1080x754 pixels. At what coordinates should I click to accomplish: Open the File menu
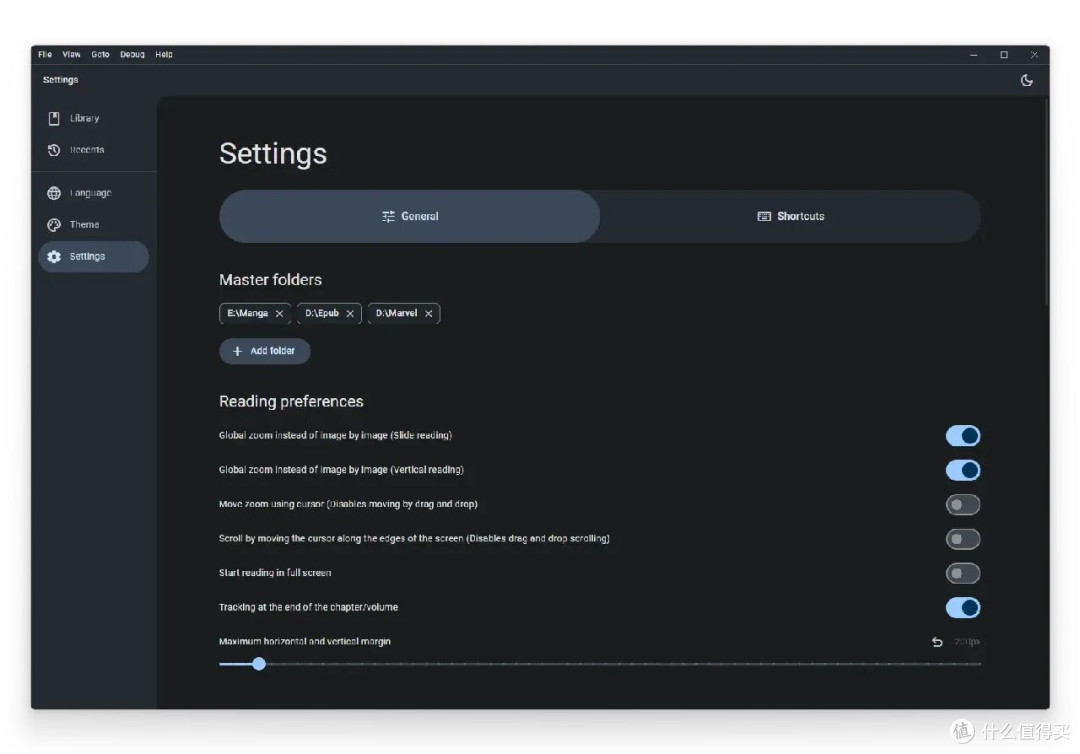pyautogui.click(x=45, y=55)
